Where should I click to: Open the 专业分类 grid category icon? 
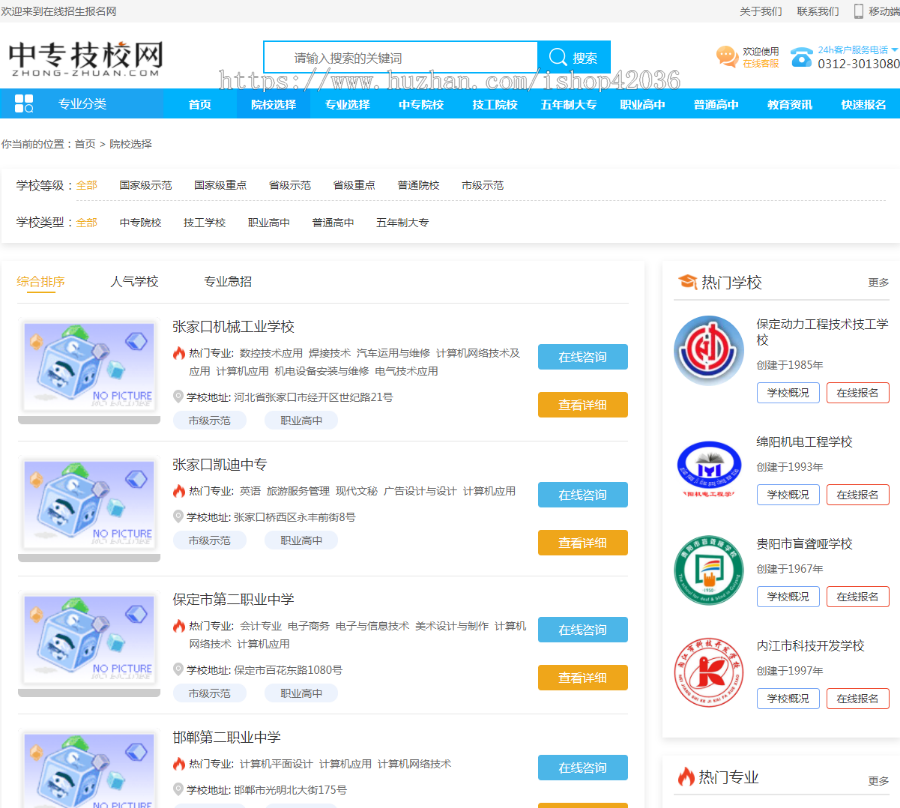click(24, 104)
